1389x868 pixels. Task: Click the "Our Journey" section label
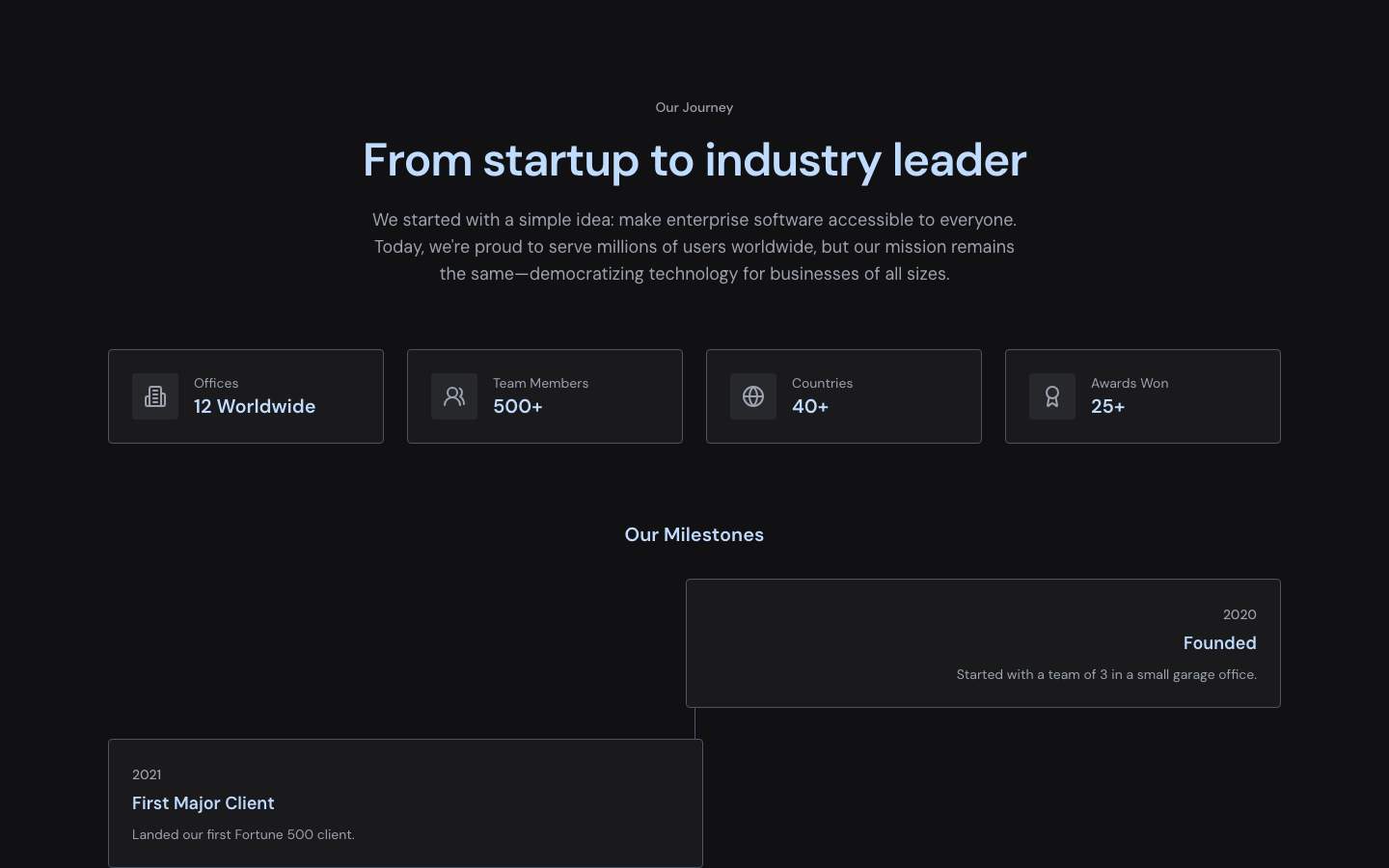coord(694,107)
